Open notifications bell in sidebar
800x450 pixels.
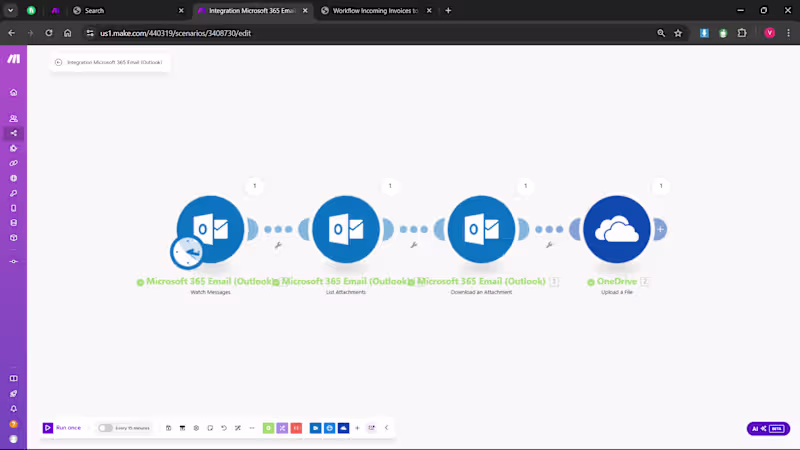tap(14, 409)
